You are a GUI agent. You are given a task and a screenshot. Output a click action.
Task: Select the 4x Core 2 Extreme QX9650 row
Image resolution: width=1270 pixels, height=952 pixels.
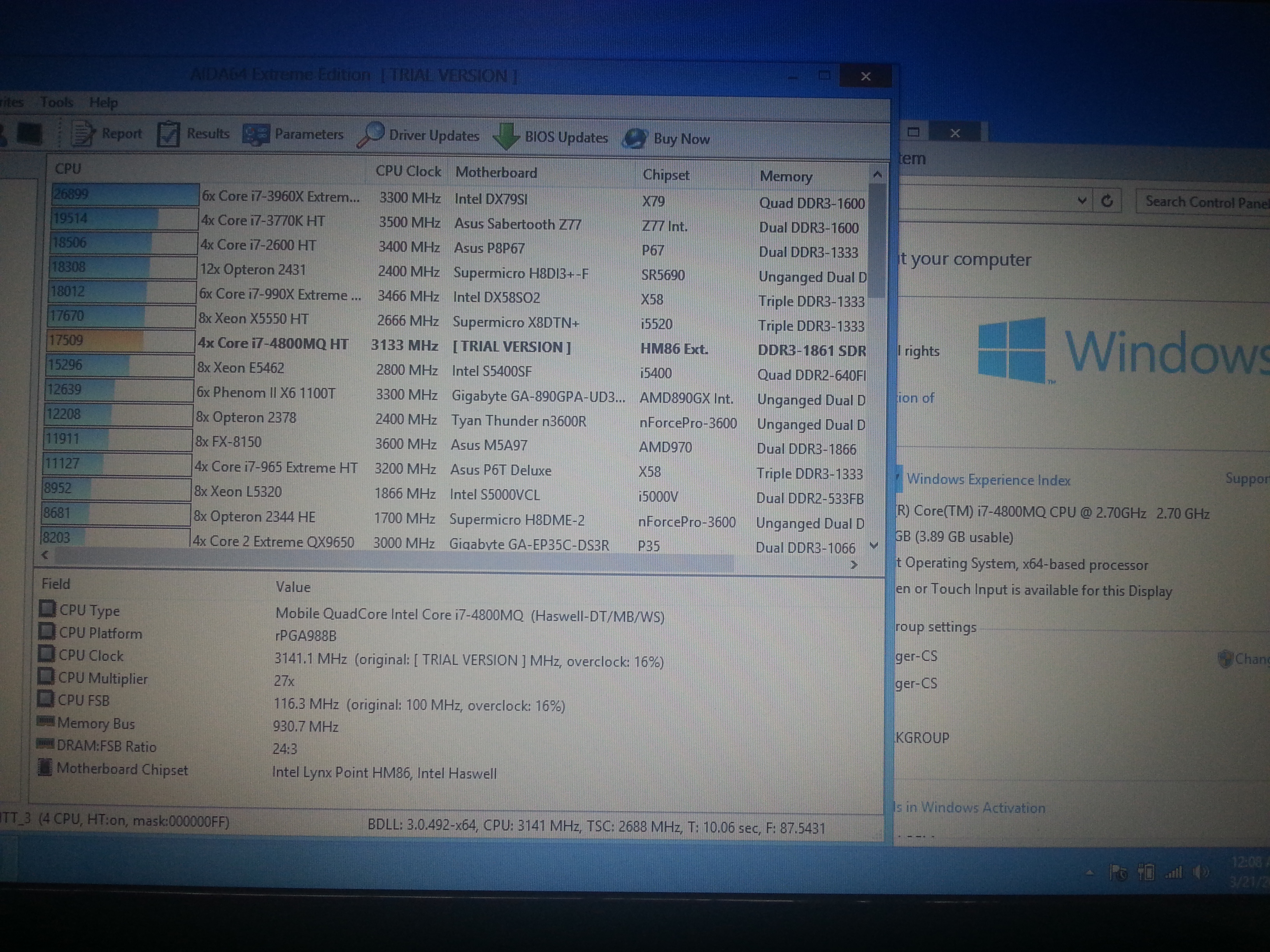coord(451,542)
